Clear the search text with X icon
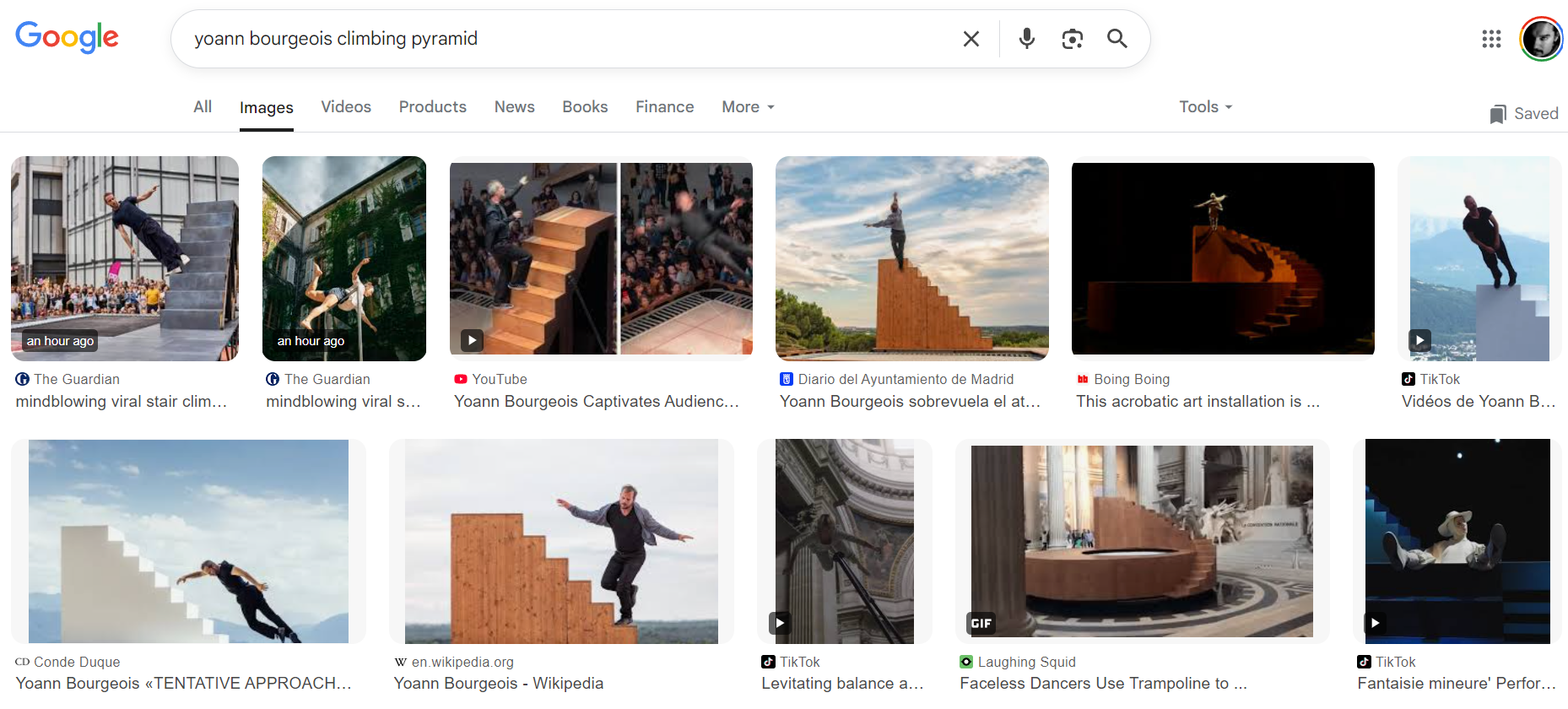Image resolution: width=1568 pixels, height=709 pixels. coord(971,39)
